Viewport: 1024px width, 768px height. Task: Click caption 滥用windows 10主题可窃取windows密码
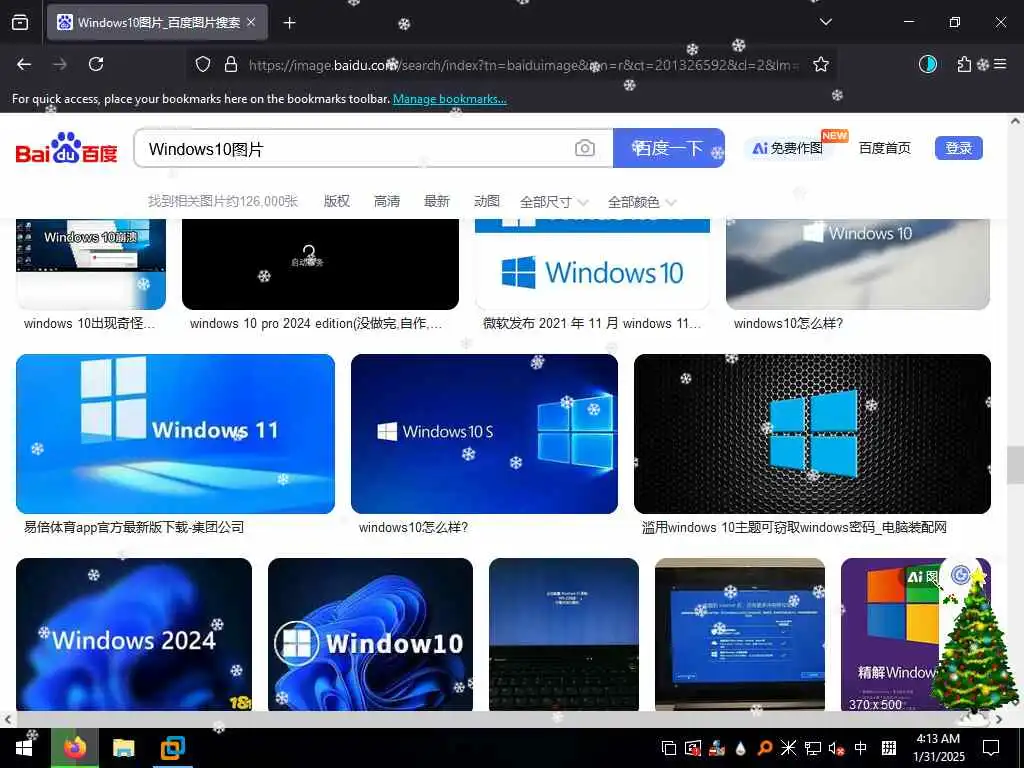pos(794,527)
